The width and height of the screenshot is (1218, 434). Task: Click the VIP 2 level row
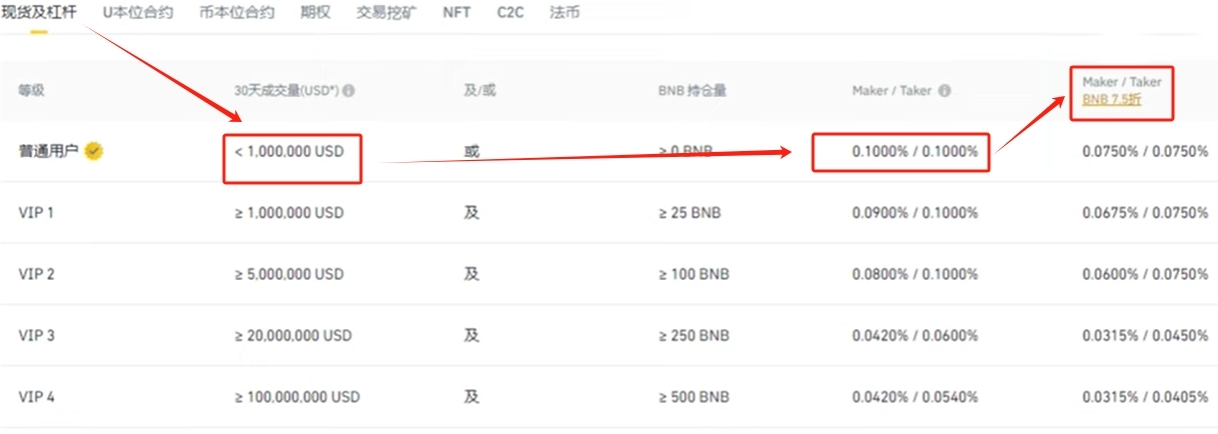609,274
